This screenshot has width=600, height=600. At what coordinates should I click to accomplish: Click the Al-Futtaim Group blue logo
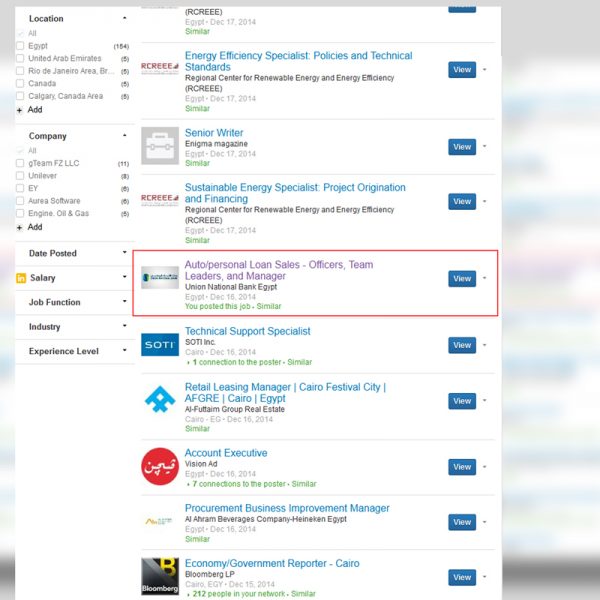[x=160, y=399]
